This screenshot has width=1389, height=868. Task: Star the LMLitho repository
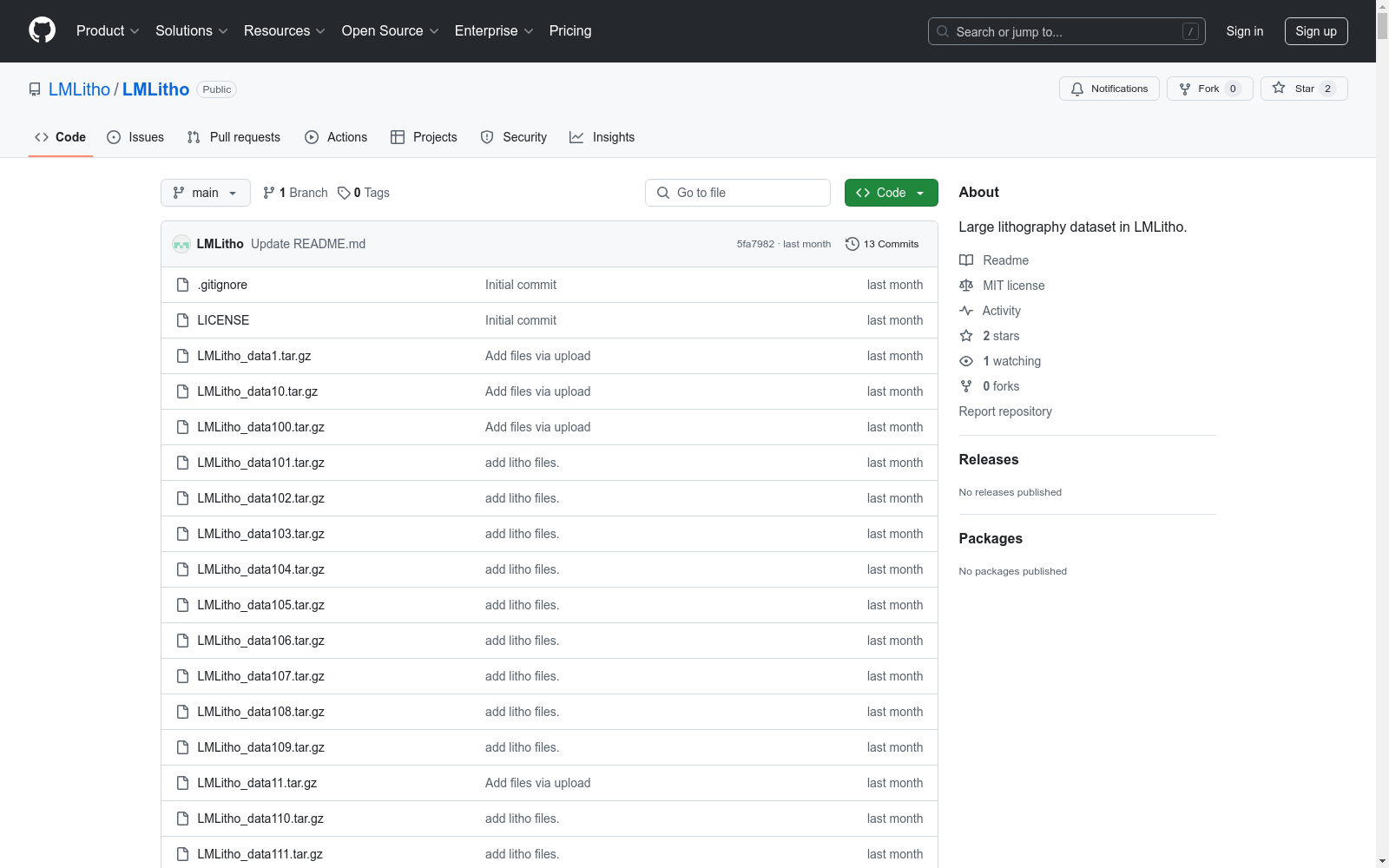click(1304, 89)
